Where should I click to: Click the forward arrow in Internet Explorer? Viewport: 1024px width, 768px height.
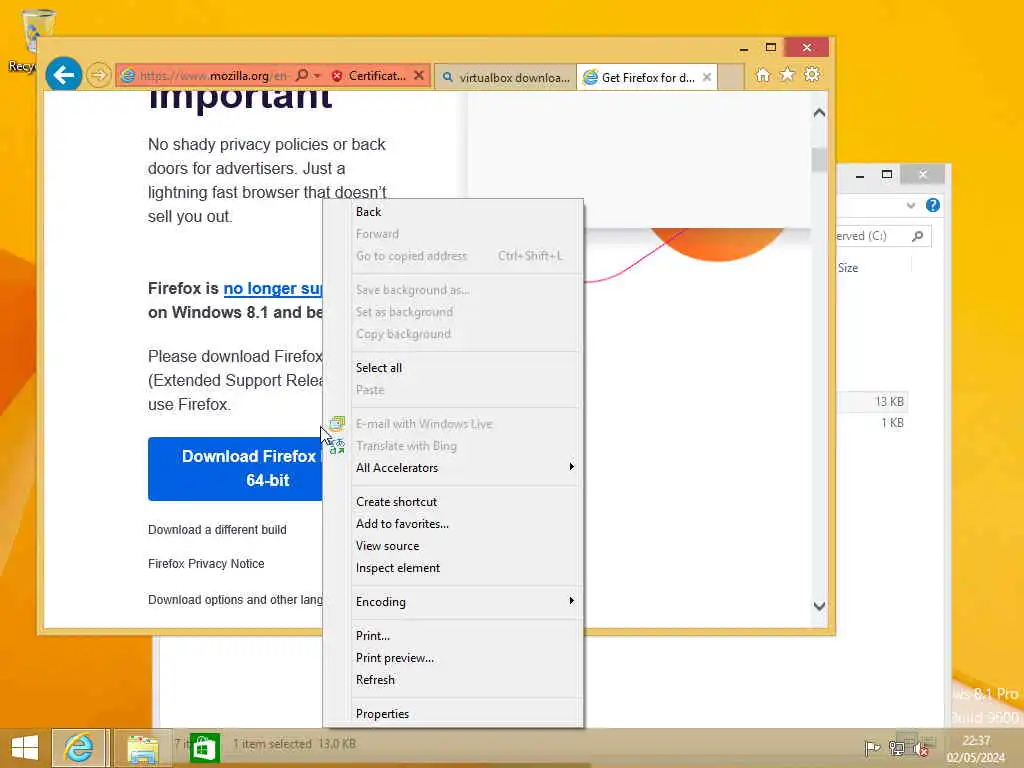99,75
